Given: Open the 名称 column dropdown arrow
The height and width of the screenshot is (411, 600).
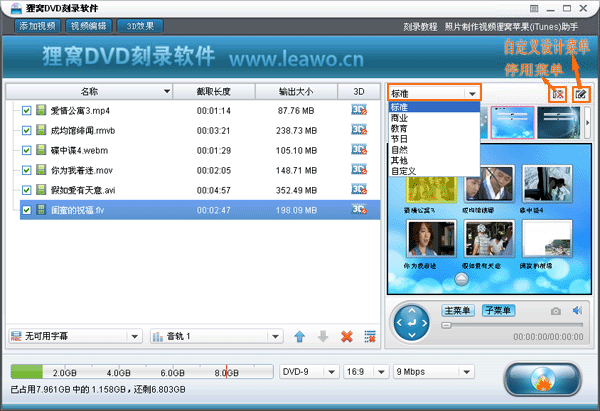Looking at the screenshot, I should 167,91.
